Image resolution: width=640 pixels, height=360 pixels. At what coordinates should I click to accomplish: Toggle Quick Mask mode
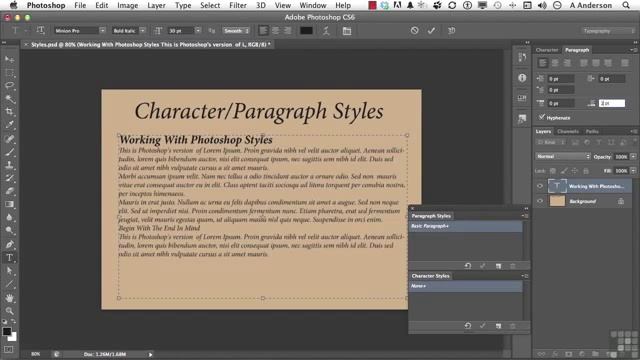[9, 349]
